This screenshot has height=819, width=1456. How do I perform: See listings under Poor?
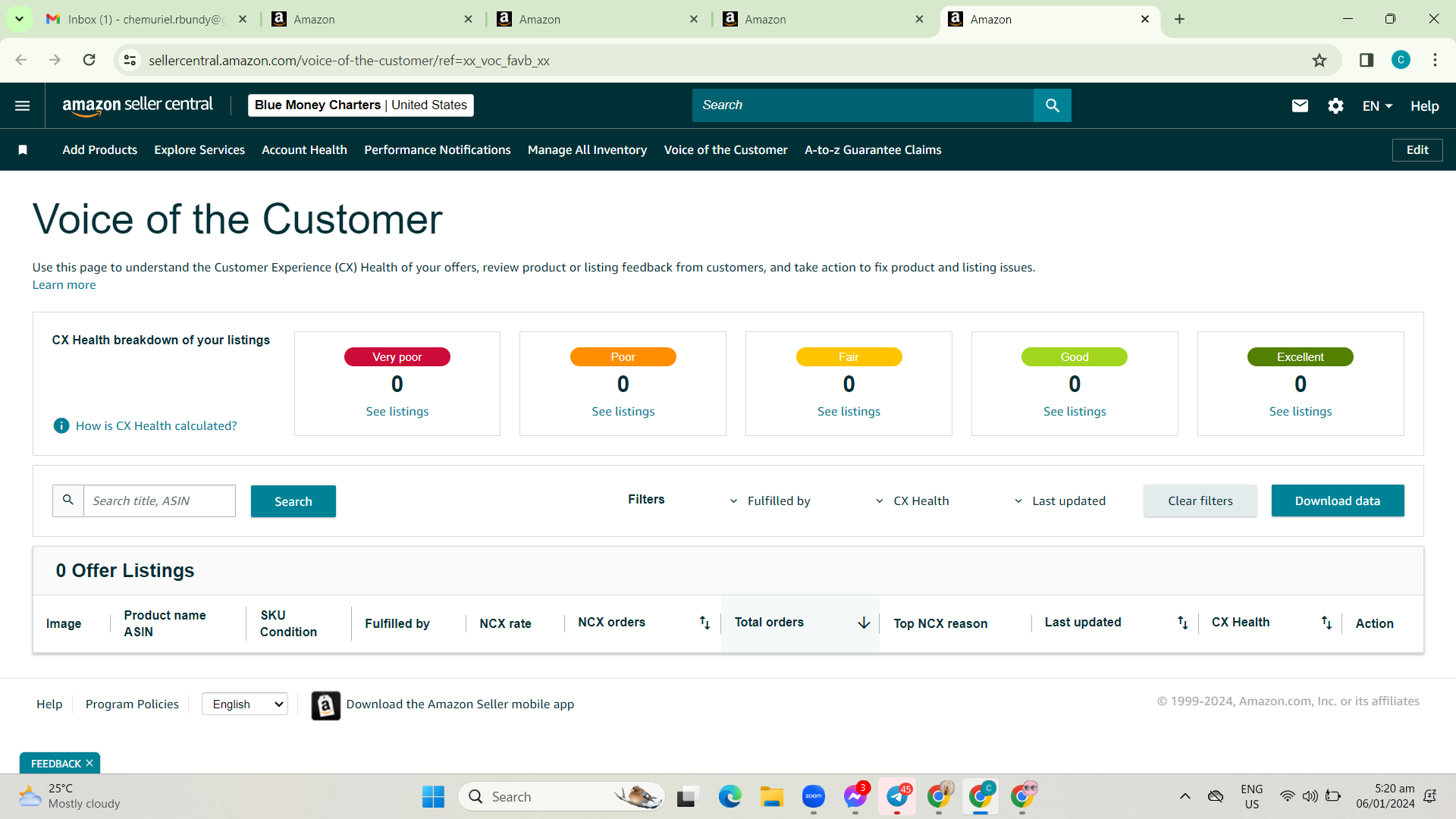tap(623, 412)
